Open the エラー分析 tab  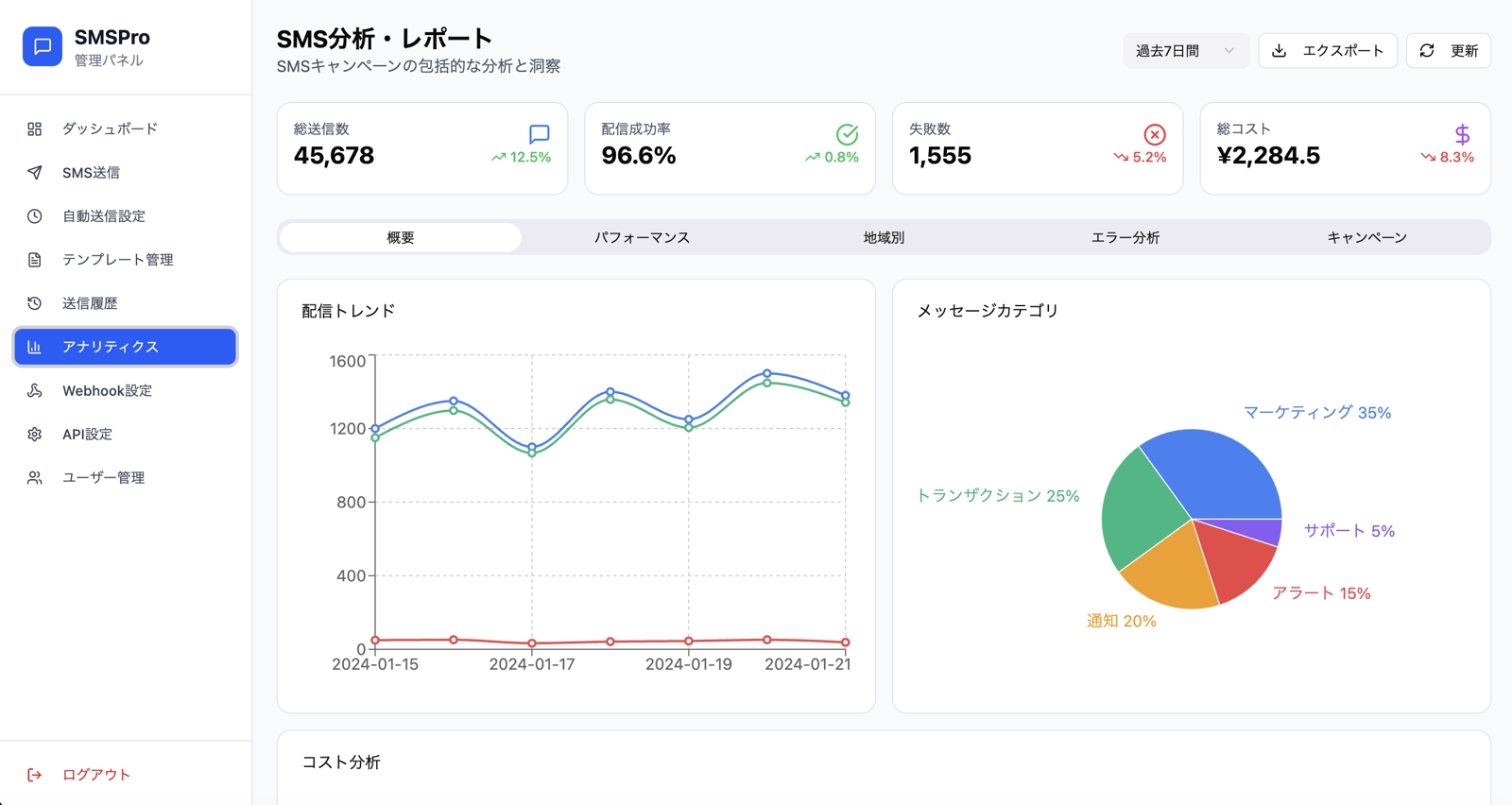coord(1125,238)
